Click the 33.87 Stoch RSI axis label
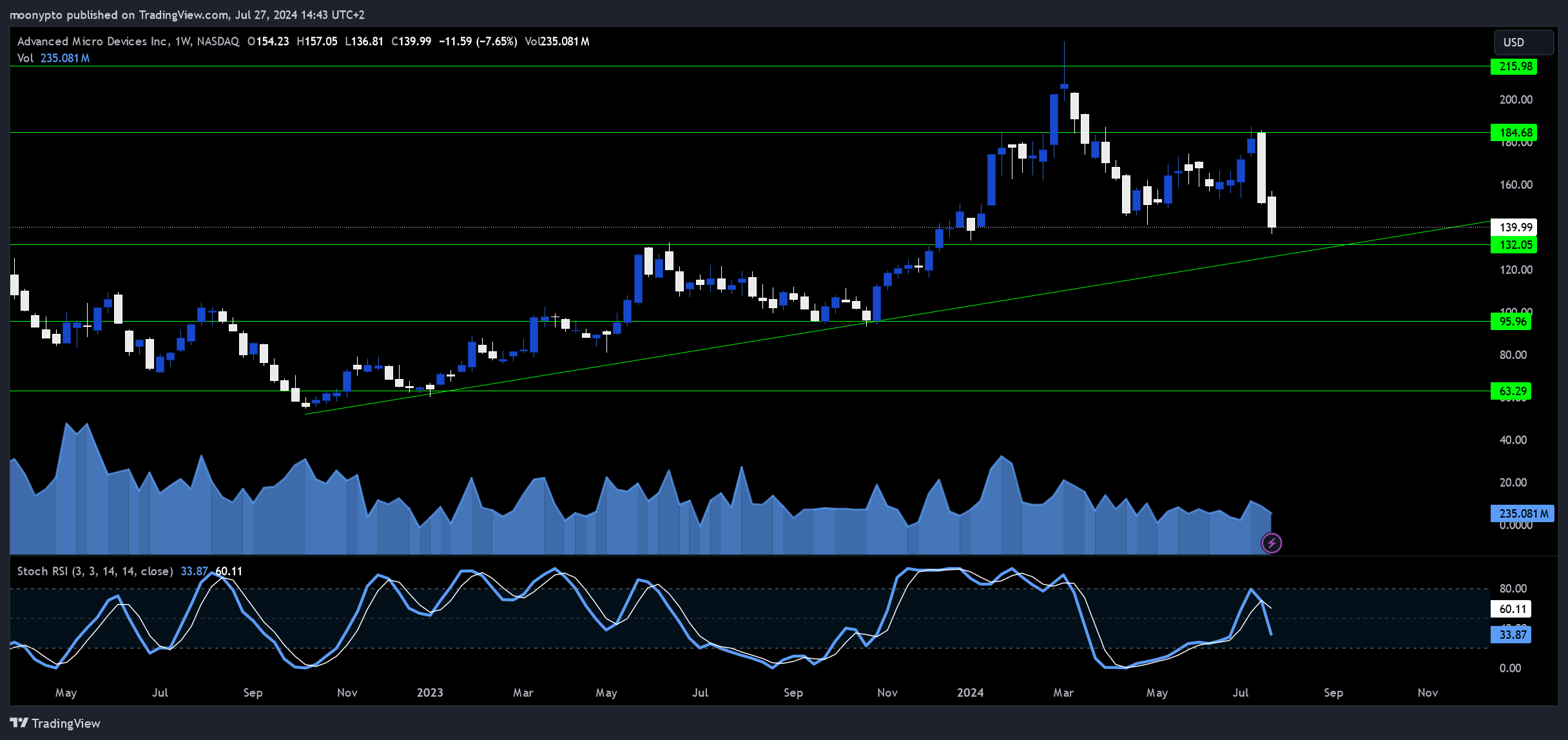The height and width of the screenshot is (740, 1568). tap(1511, 635)
